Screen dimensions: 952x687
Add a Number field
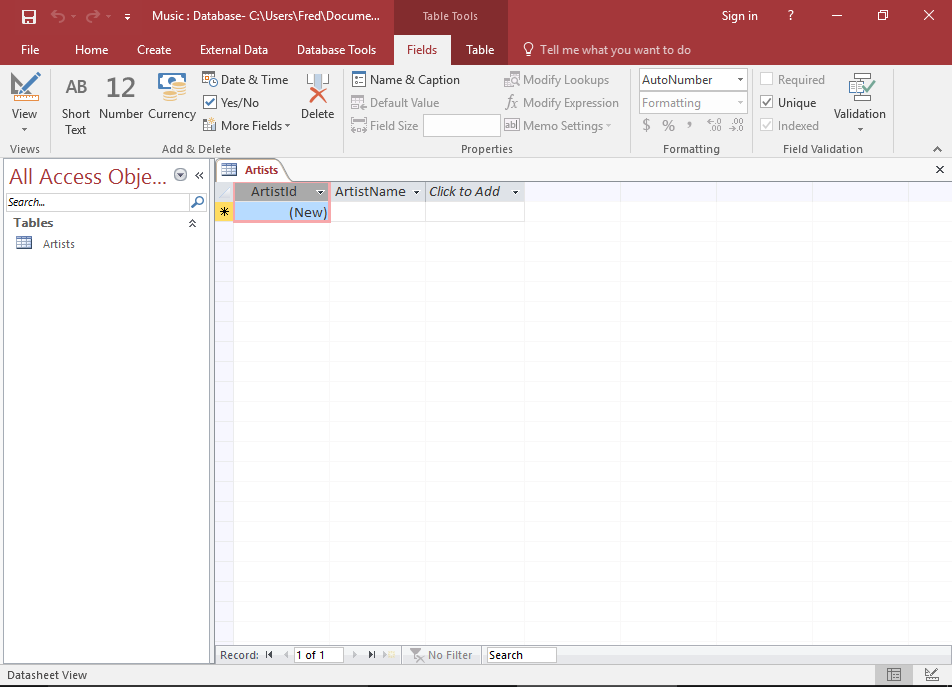pyautogui.click(x=121, y=97)
